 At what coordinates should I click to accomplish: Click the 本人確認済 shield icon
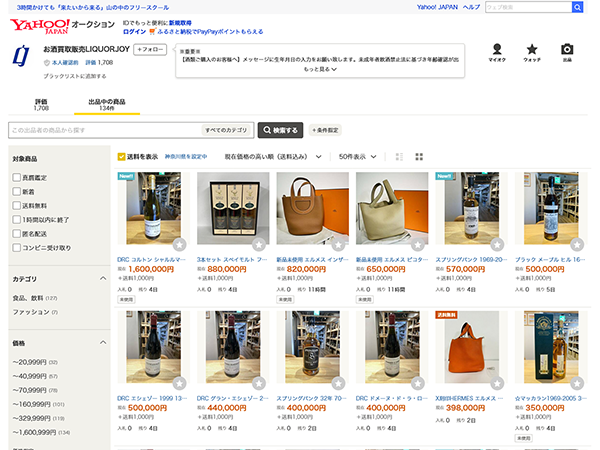47,62
